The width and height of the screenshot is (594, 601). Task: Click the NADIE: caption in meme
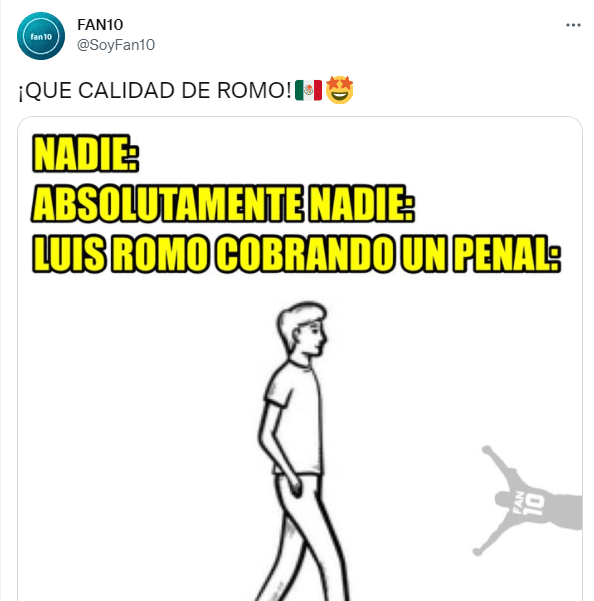(85, 153)
